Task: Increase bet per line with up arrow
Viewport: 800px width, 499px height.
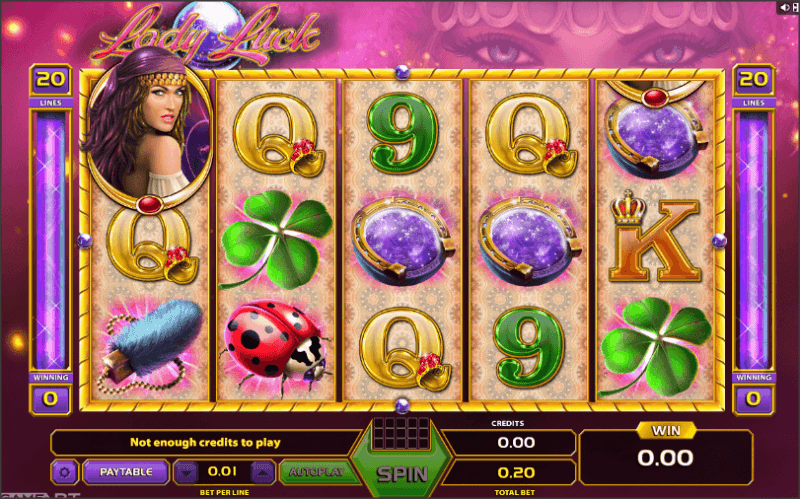Action: pyautogui.click(x=263, y=473)
